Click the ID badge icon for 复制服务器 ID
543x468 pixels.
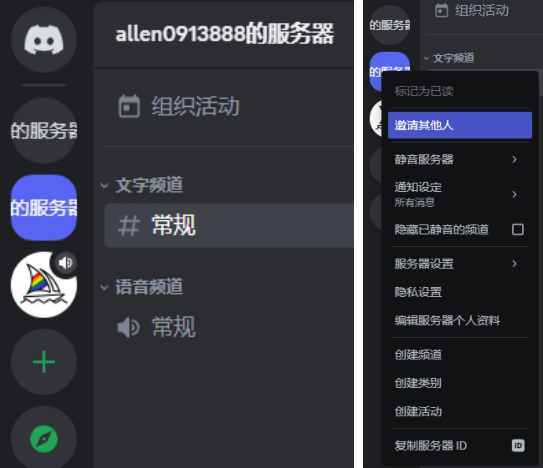point(518,445)
